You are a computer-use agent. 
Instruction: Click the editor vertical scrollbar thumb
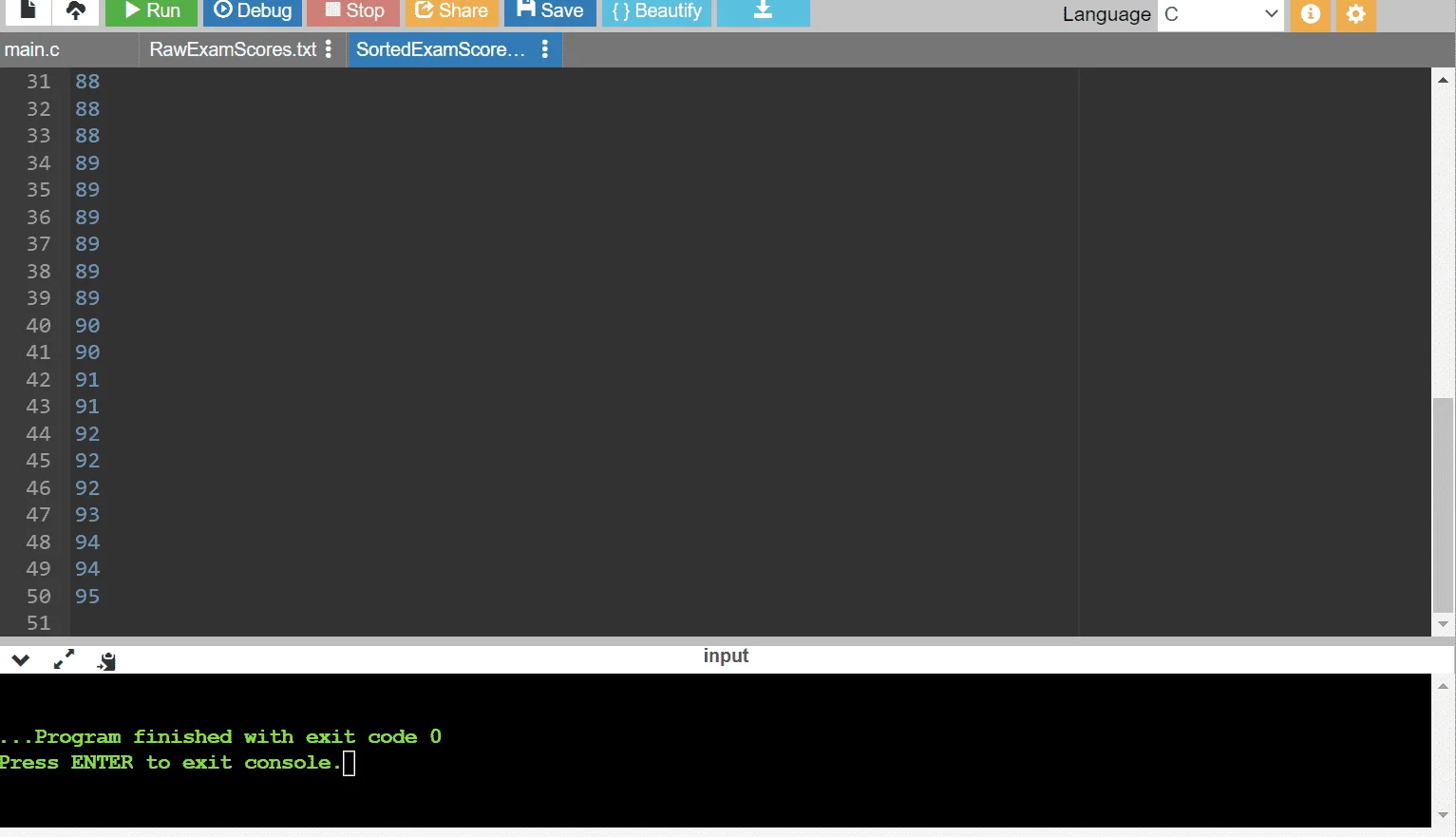pos(1443,505)
